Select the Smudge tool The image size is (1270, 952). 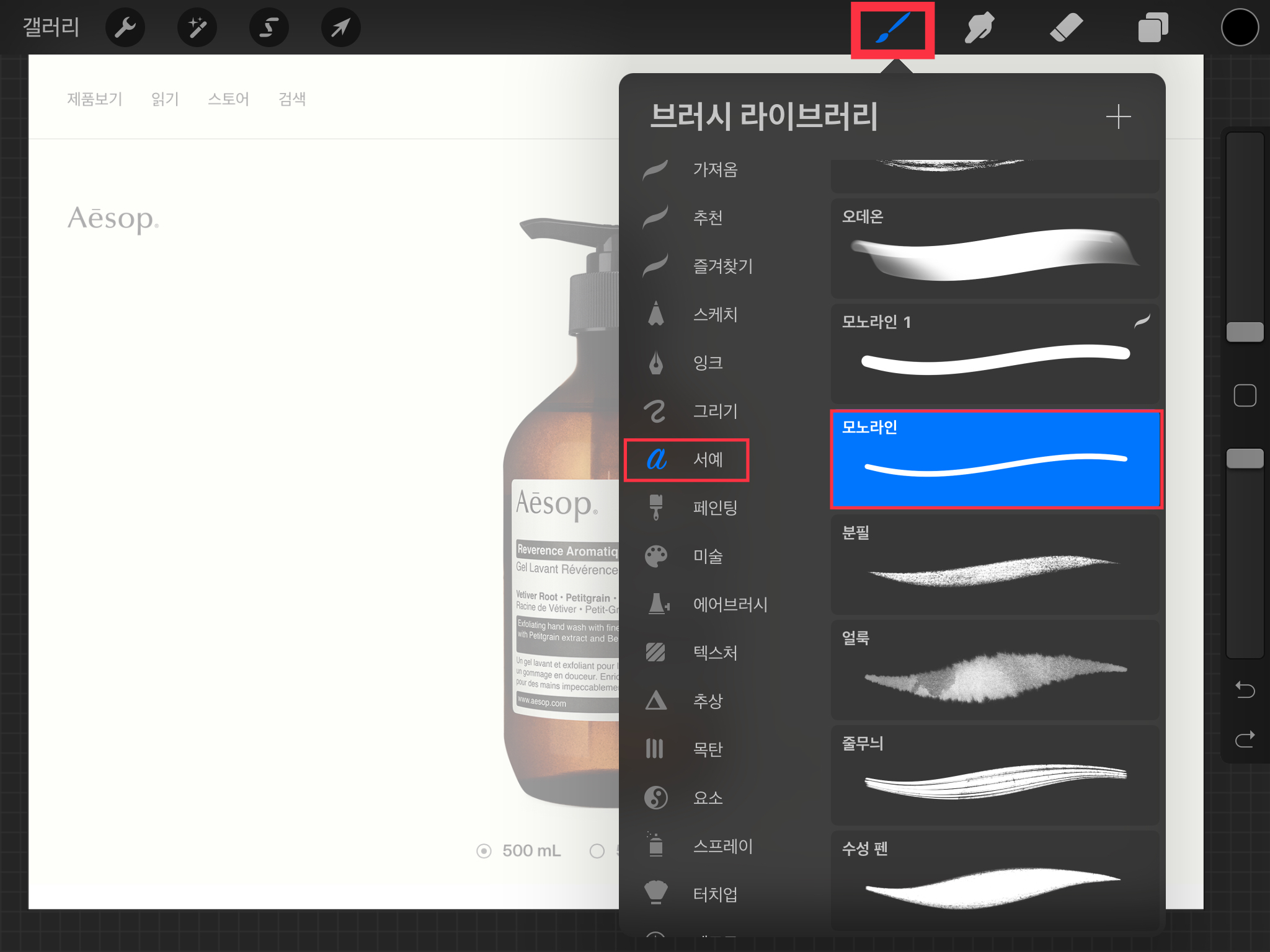[979, 28]
